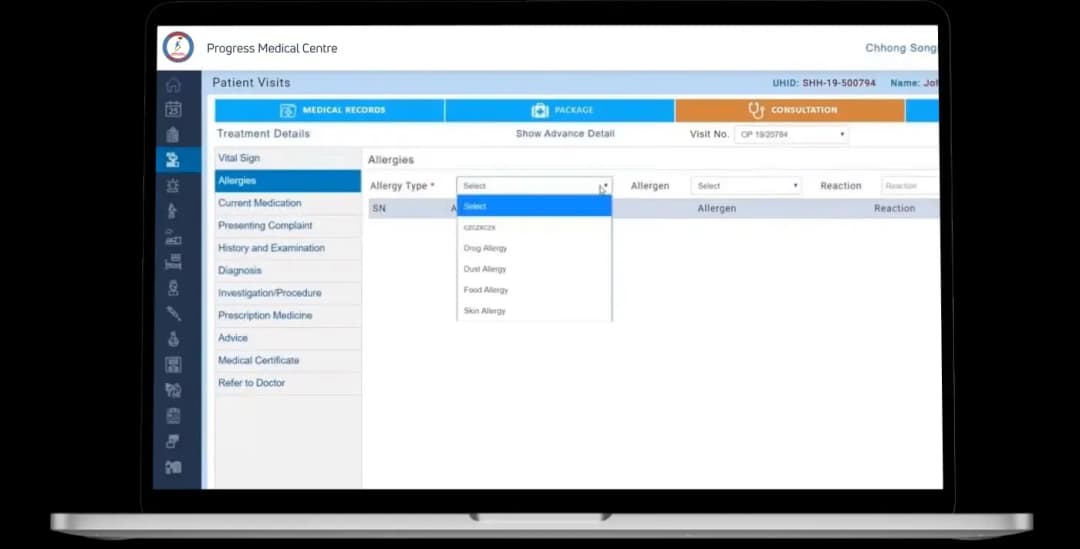
Task: Open the Medical Records tab
Action: point(330,110)
